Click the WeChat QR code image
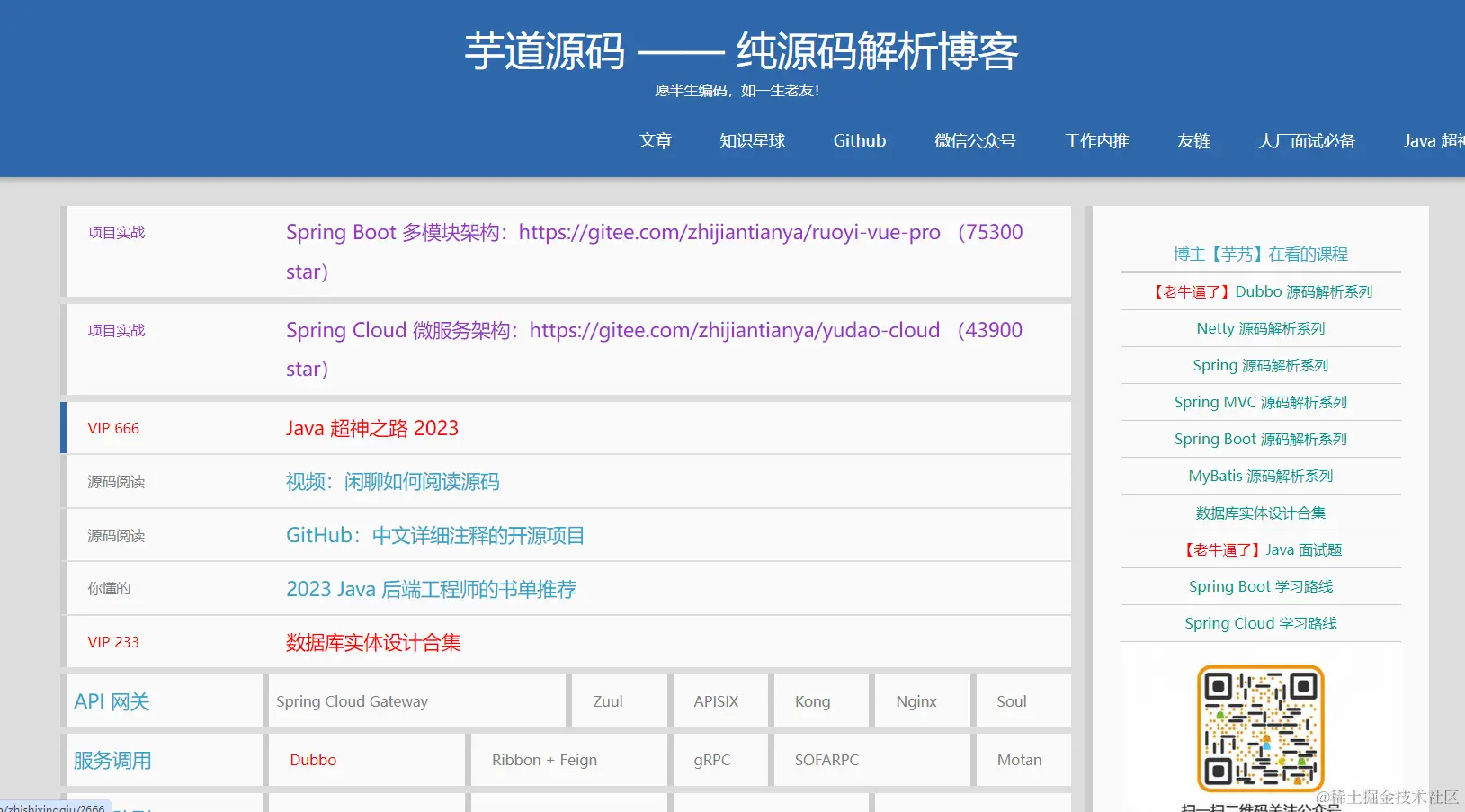The image size is (1465, 812). point(1260,728)
